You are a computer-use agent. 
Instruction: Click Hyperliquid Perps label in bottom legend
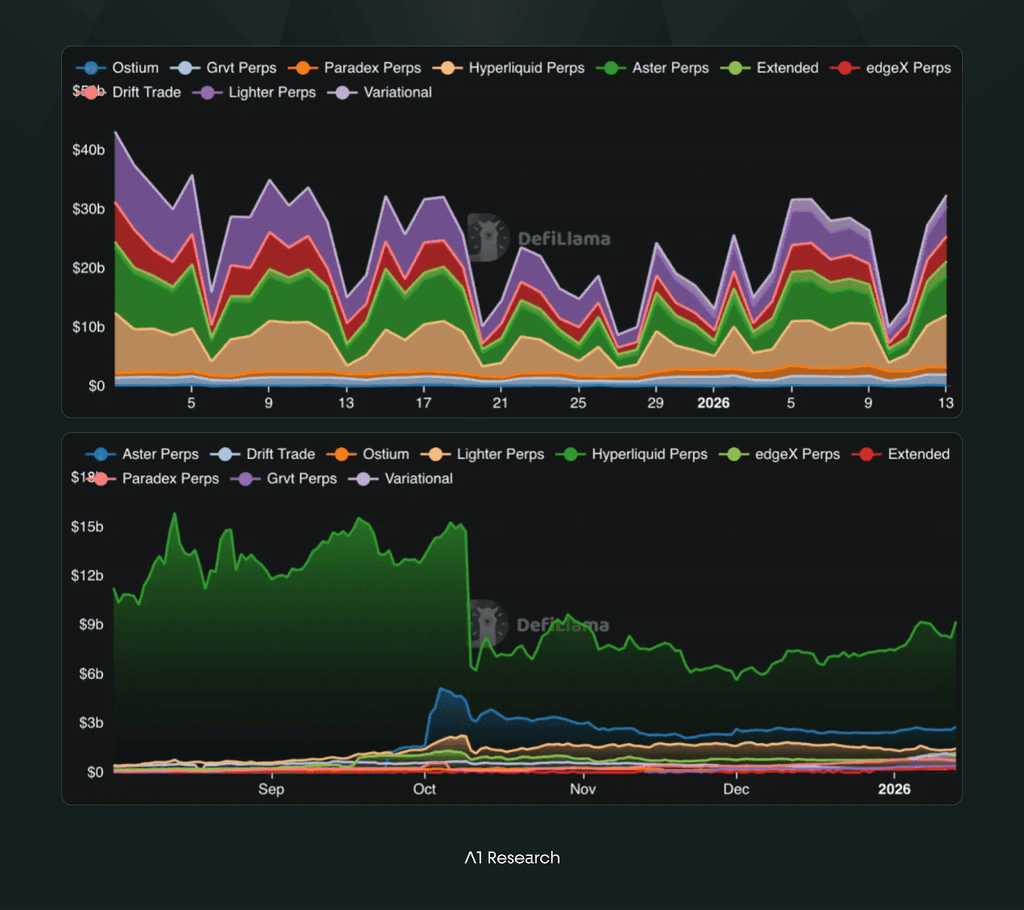point(649,454)
